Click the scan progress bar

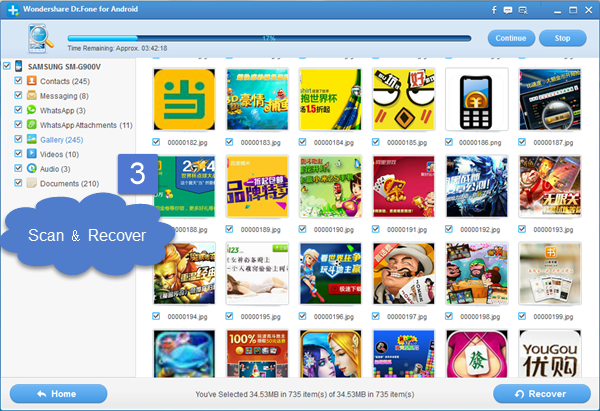pos(269,38)
